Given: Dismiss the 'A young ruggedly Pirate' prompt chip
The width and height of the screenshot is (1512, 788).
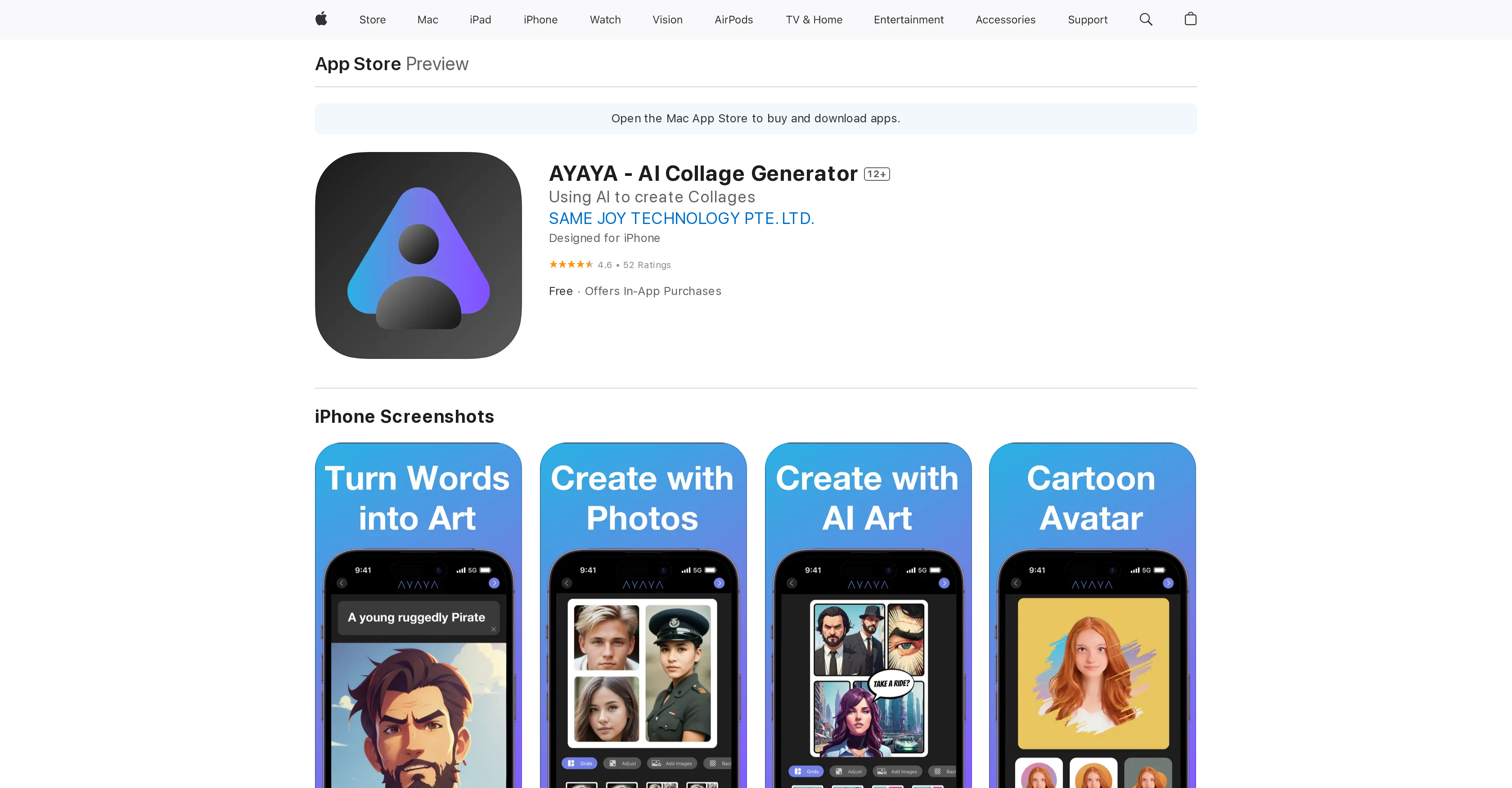Looking at the screenshot, I should 494,629.
